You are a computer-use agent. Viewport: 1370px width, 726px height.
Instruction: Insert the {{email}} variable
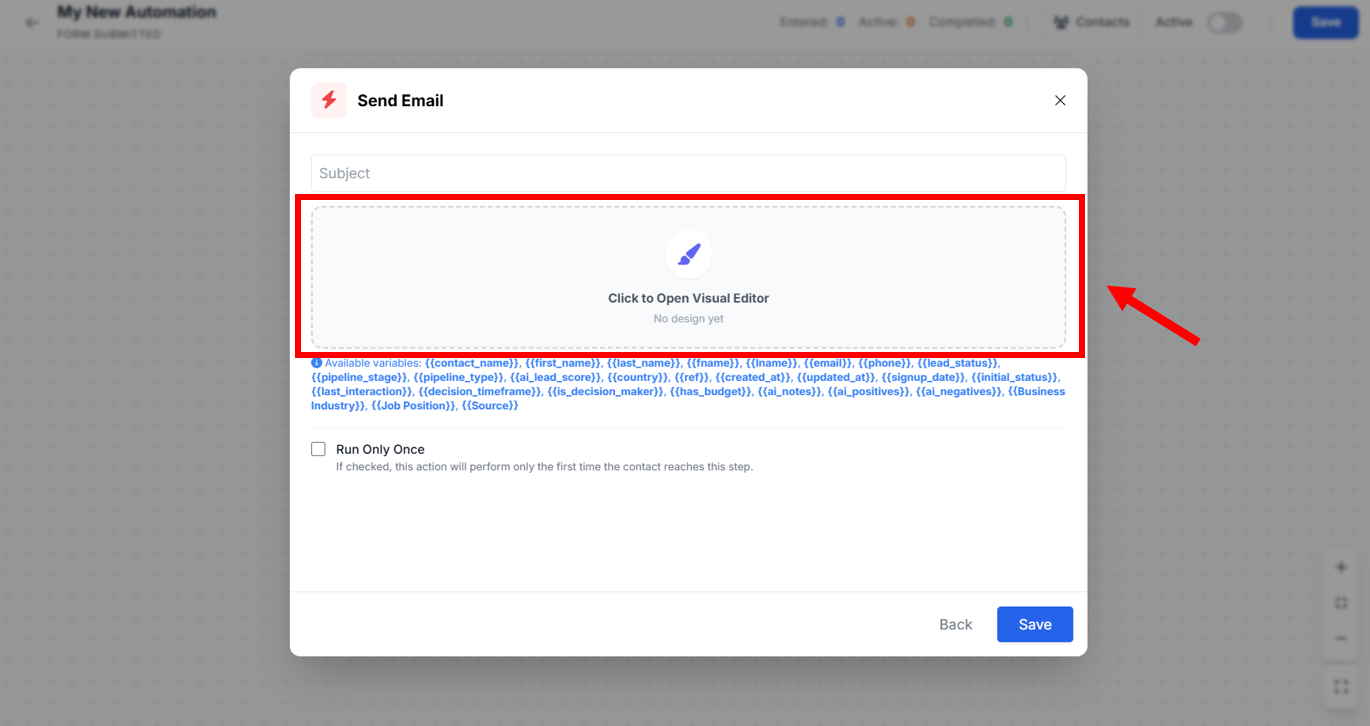(x=827, y=363)
